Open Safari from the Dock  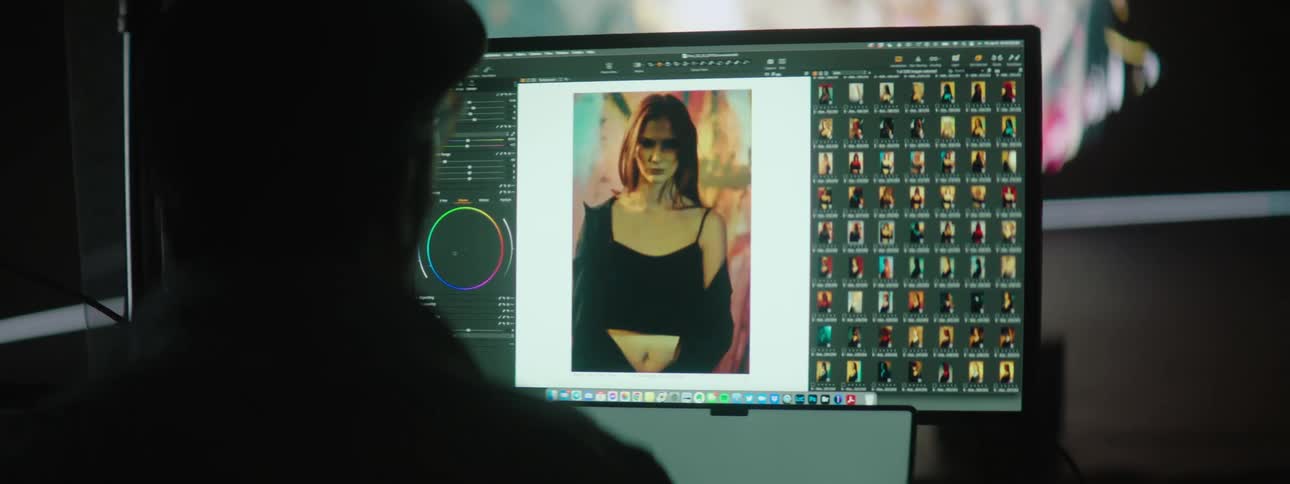576,397
